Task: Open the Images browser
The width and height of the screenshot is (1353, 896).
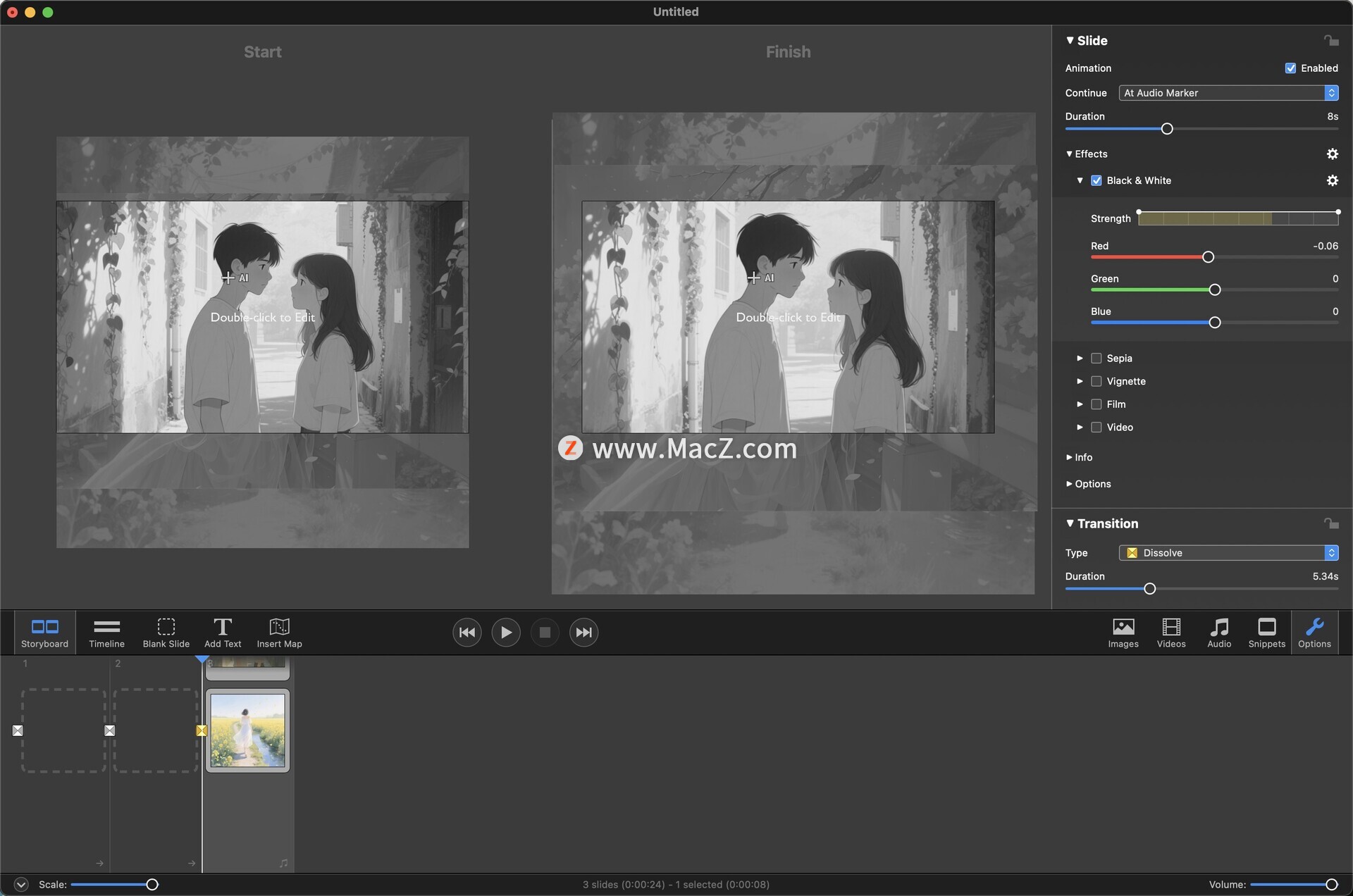Action: 1123,633
